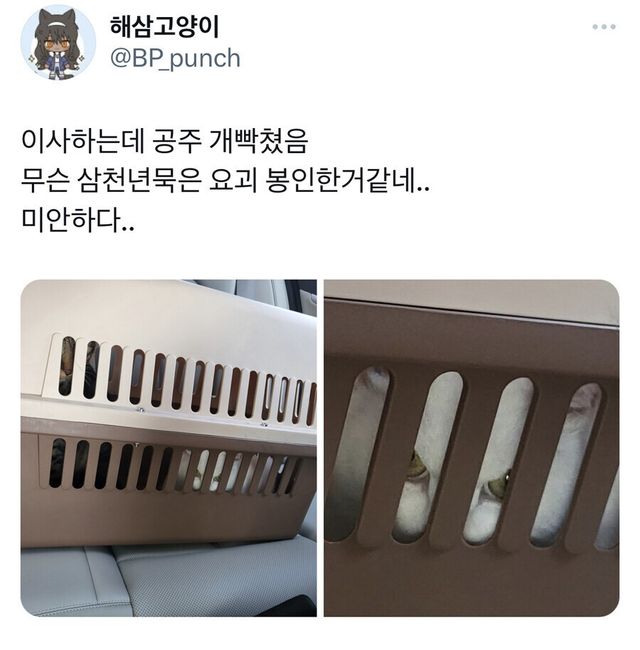Click the lower vent row showing white fur
Viewport: 640px width, 650px height.
click(x=174, y=468)
